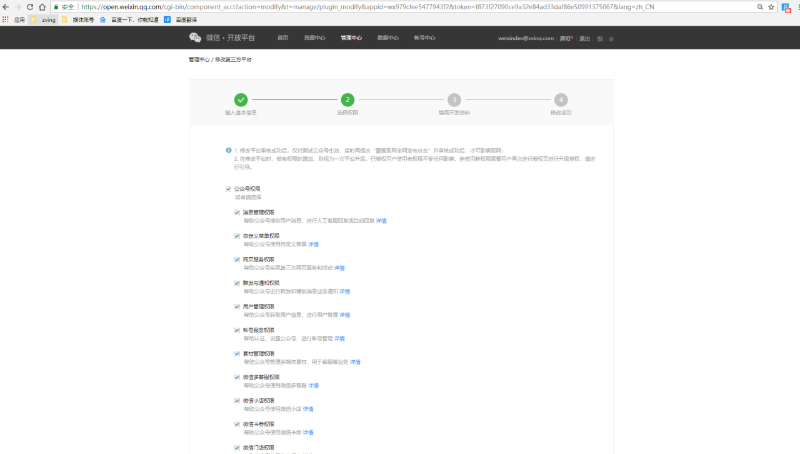Open the 数据中心 nav tab

388,38
